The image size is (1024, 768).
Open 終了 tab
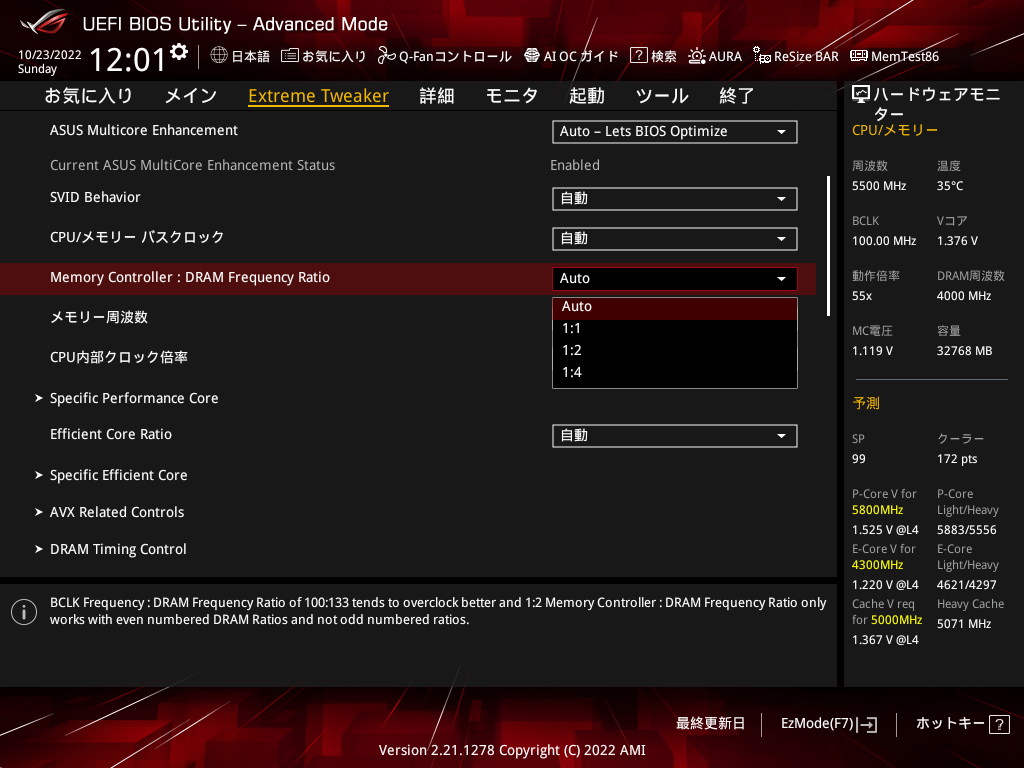coord(737,96)
